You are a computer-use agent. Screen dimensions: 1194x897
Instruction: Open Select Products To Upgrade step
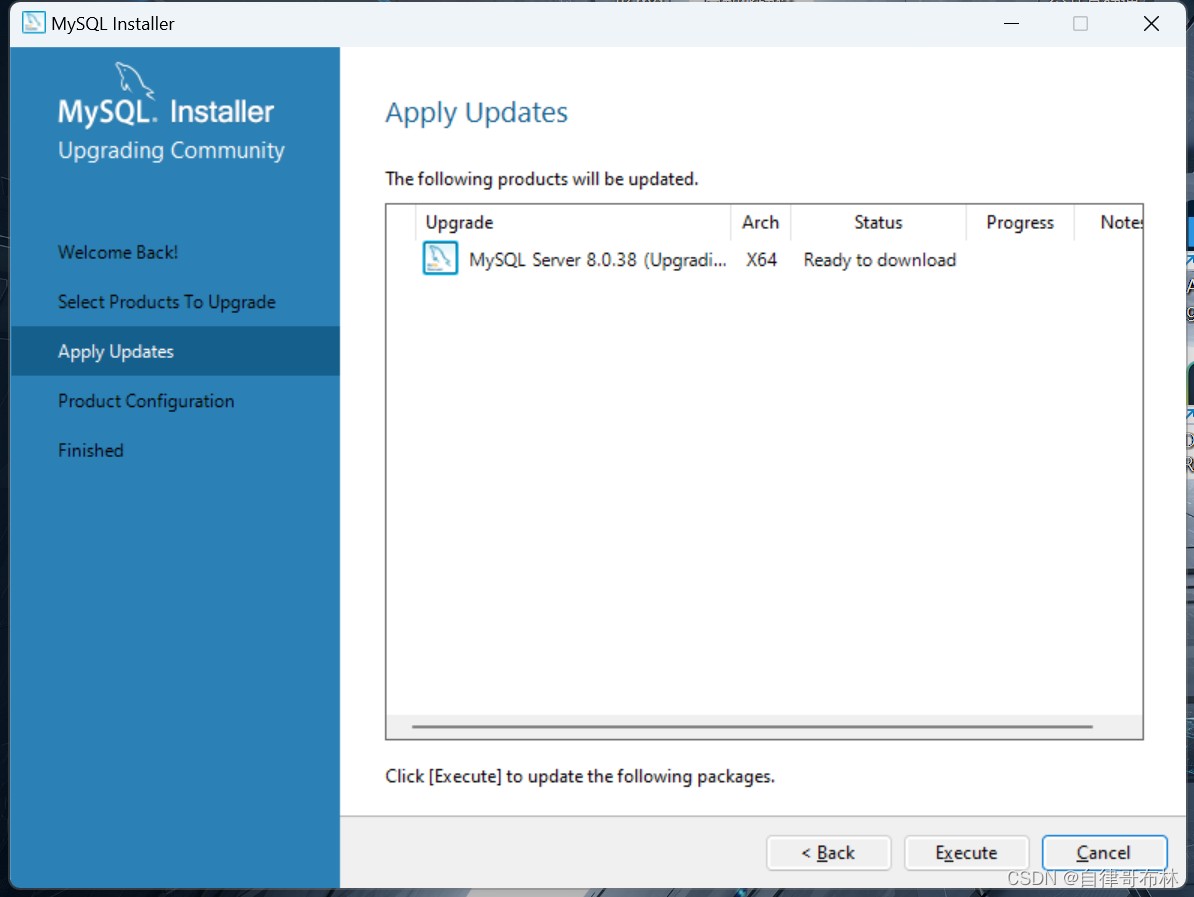167,302
